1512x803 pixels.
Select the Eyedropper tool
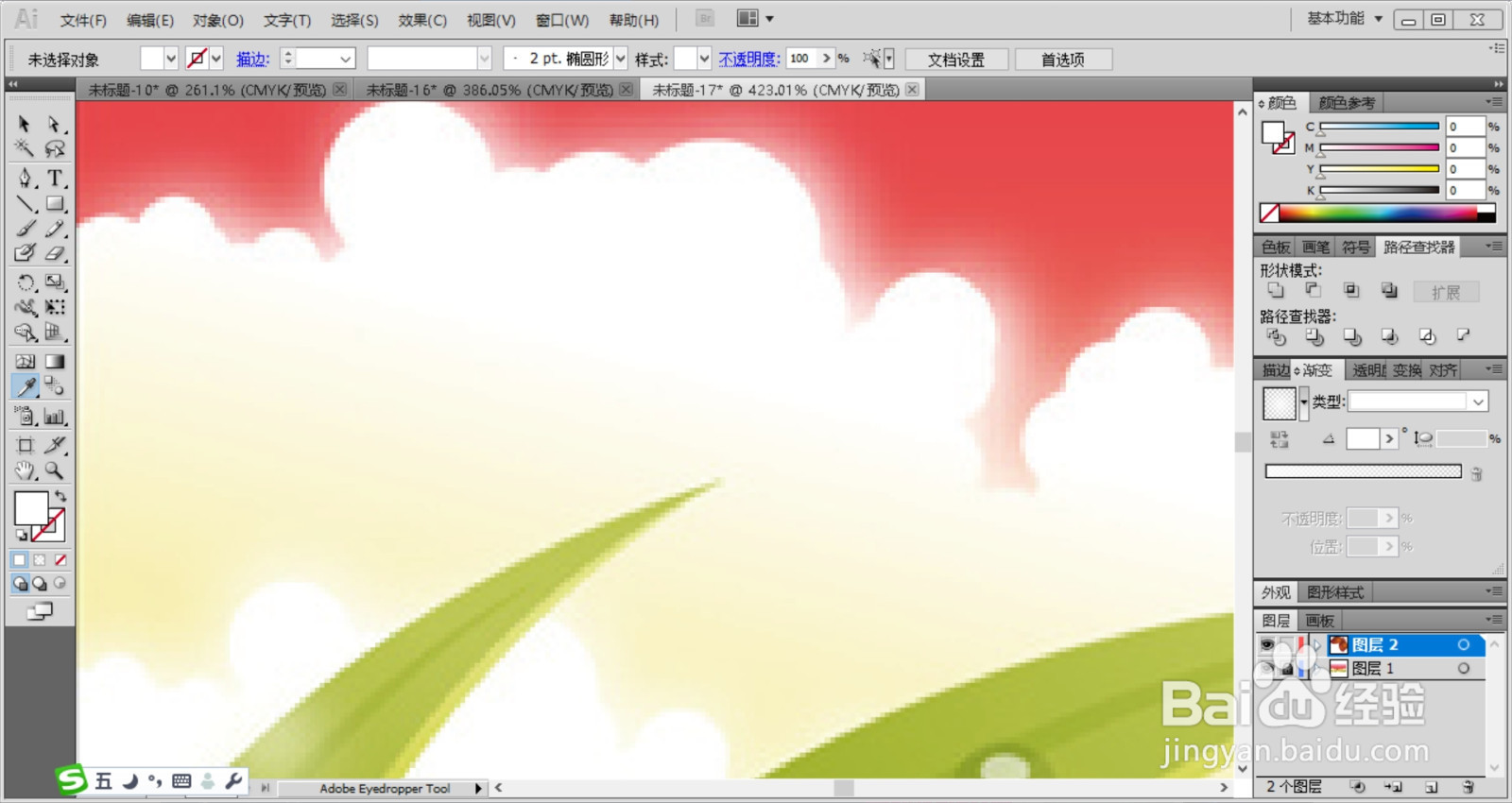point(25,386)
